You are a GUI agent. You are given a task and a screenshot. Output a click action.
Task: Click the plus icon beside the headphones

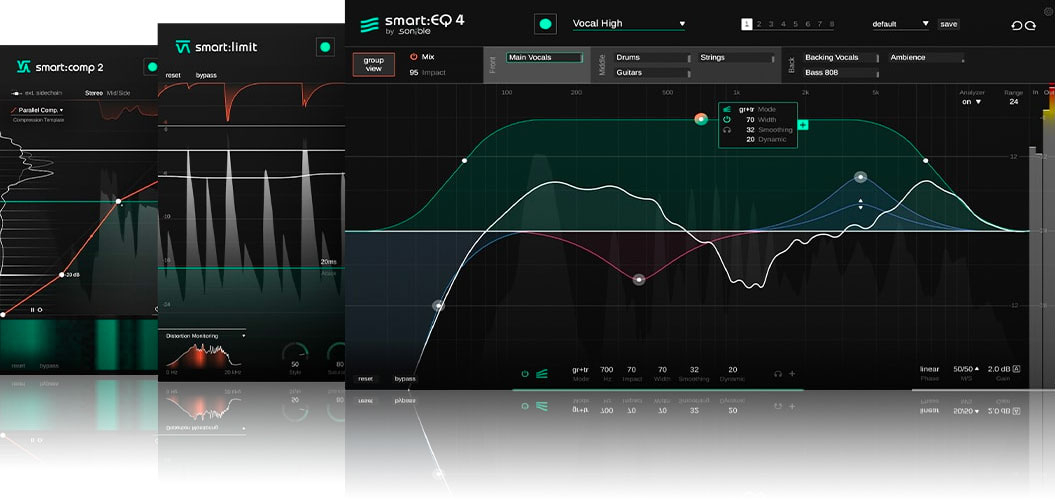pyautogui.click(x=792, y=374)
